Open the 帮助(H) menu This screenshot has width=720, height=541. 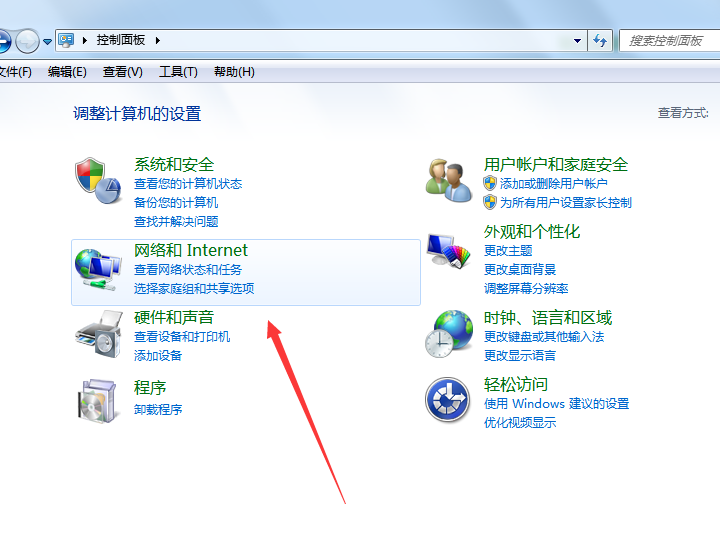click(234, 72)
